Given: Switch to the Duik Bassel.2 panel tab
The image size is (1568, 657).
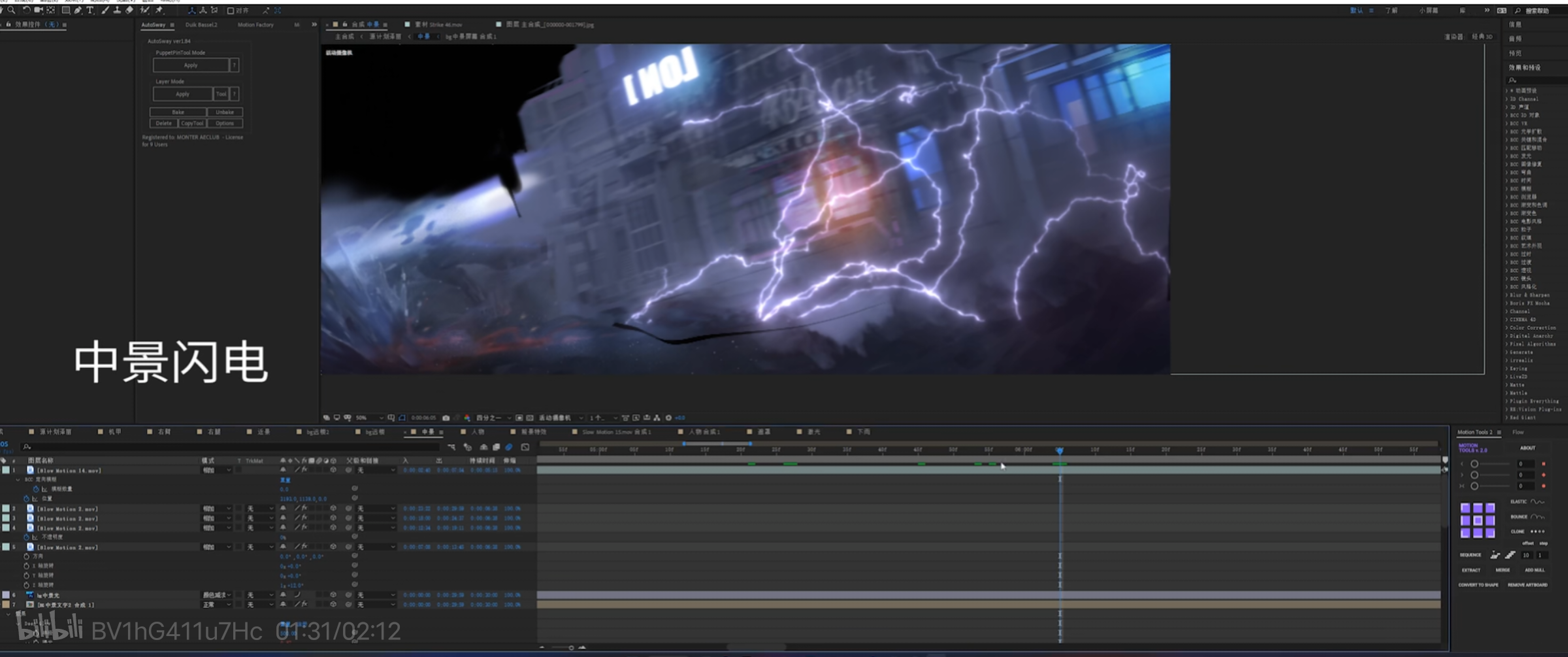Looking at the screenshot, I should (x=201, y=25).
